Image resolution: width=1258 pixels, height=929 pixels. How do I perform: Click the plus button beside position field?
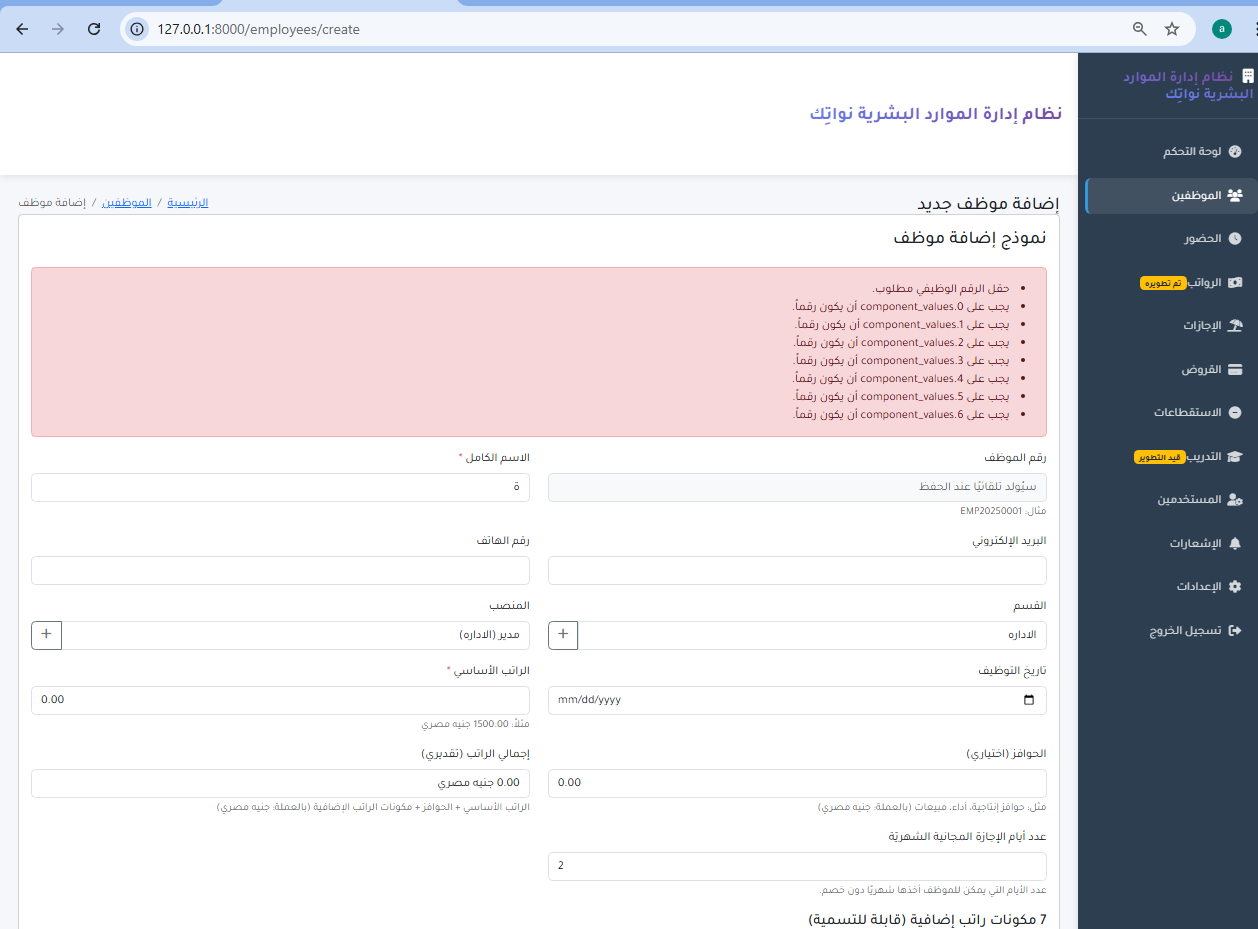[47, 635]
